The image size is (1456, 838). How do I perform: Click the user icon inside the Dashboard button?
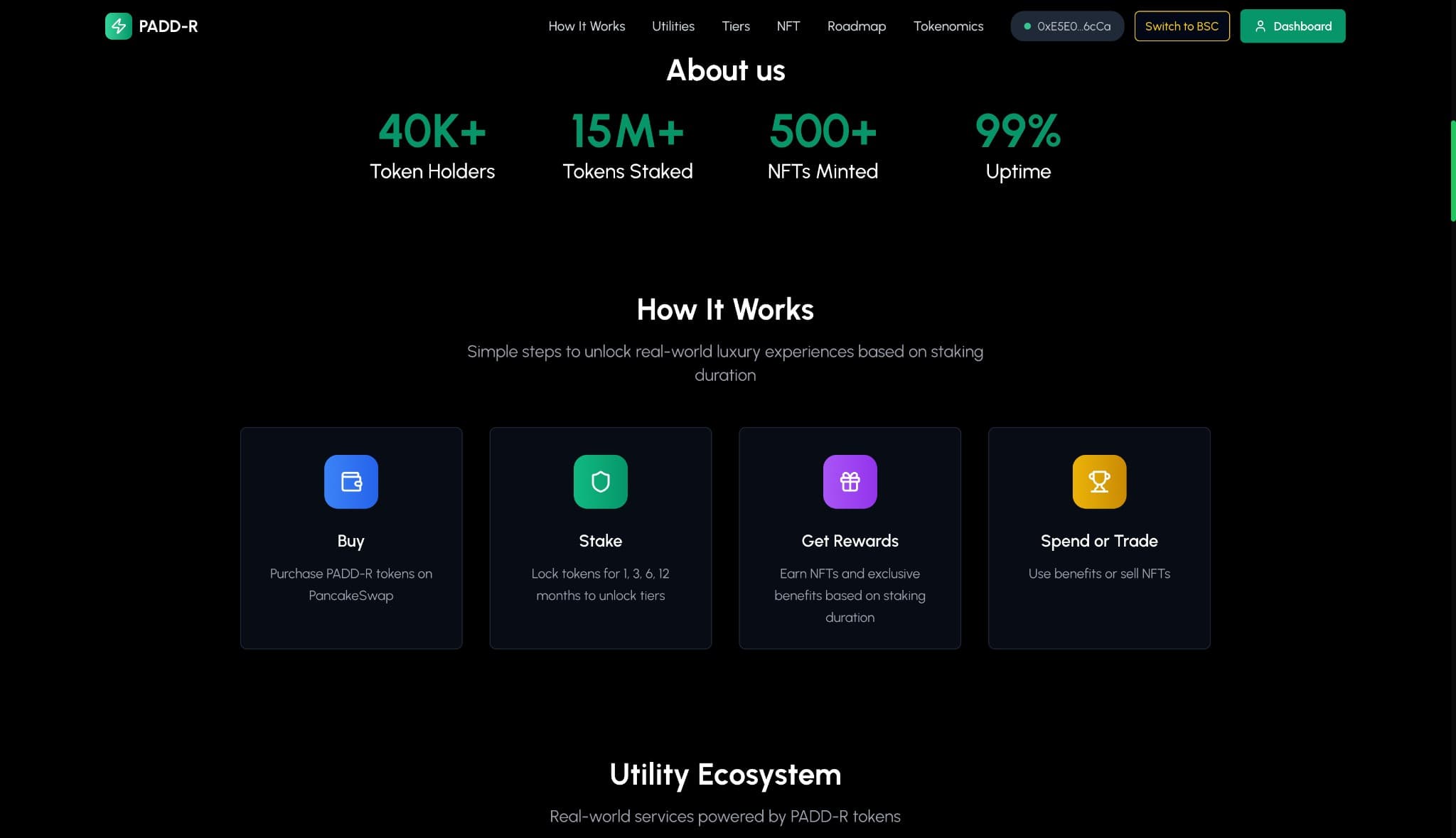point(1261,26)
